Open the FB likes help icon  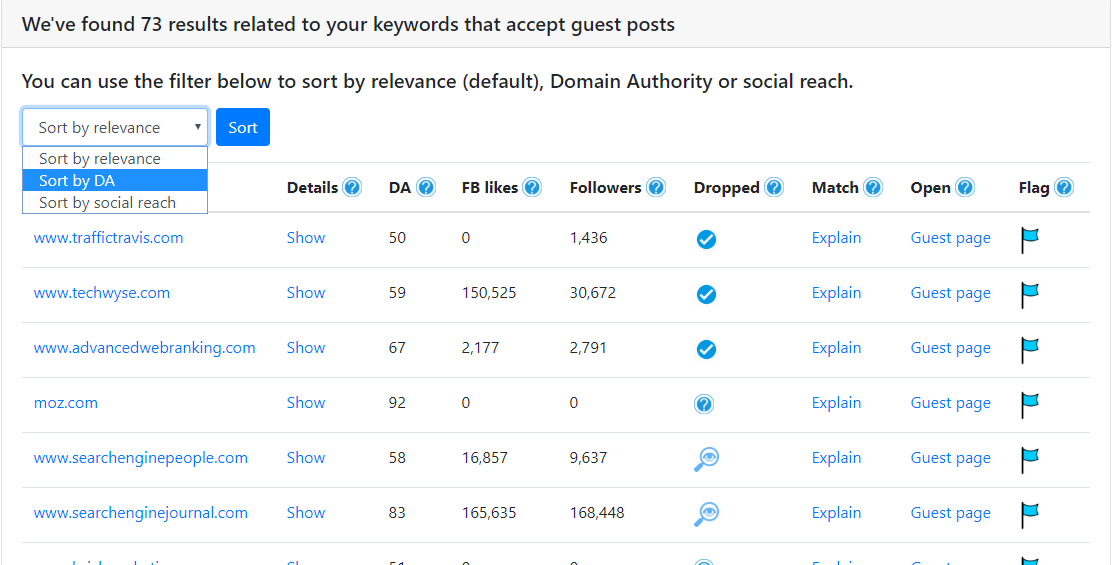pyautogui.click(x=532, y=188)
